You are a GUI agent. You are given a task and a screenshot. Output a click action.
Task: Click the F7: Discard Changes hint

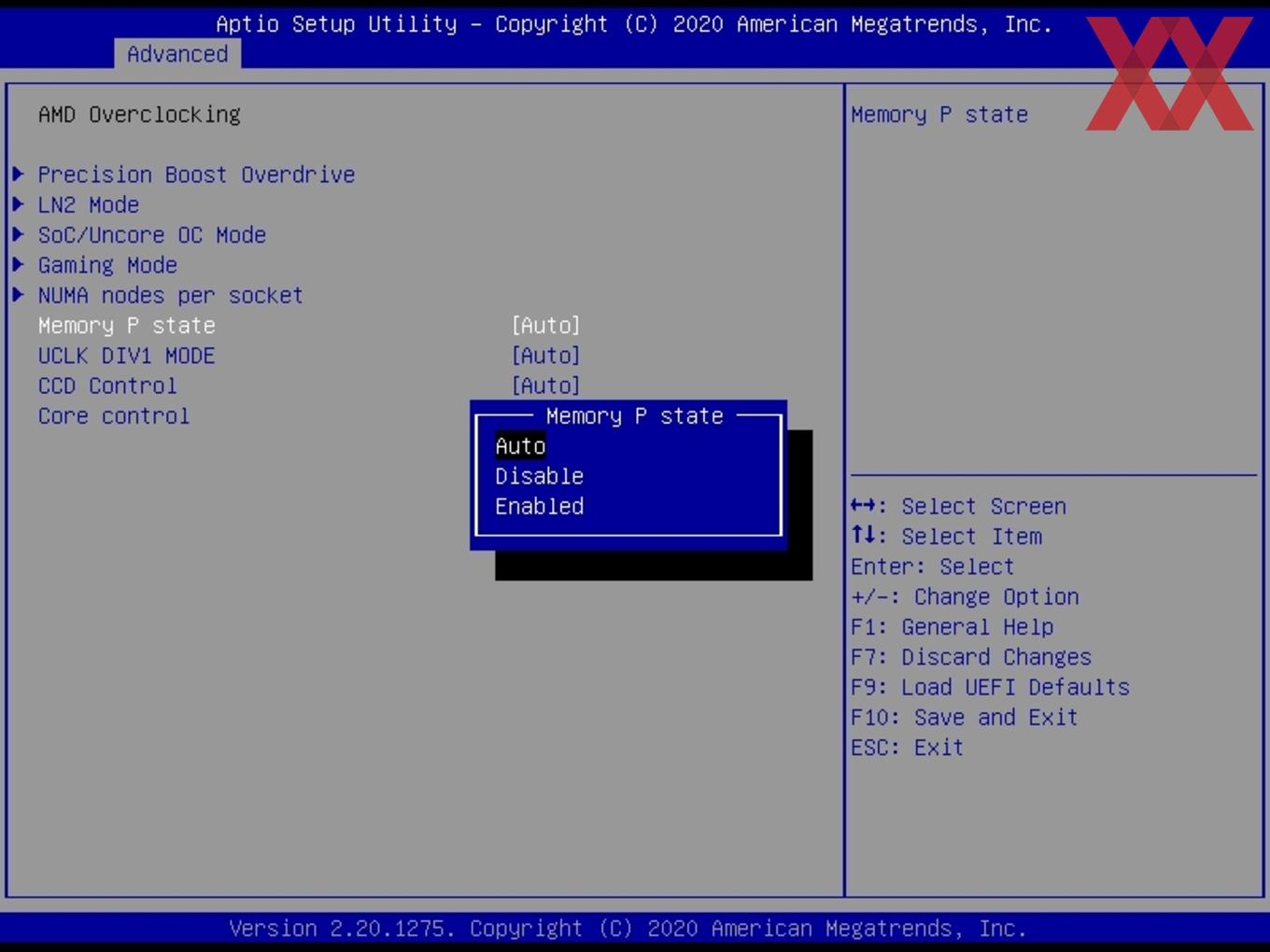[x=971, y=657]
